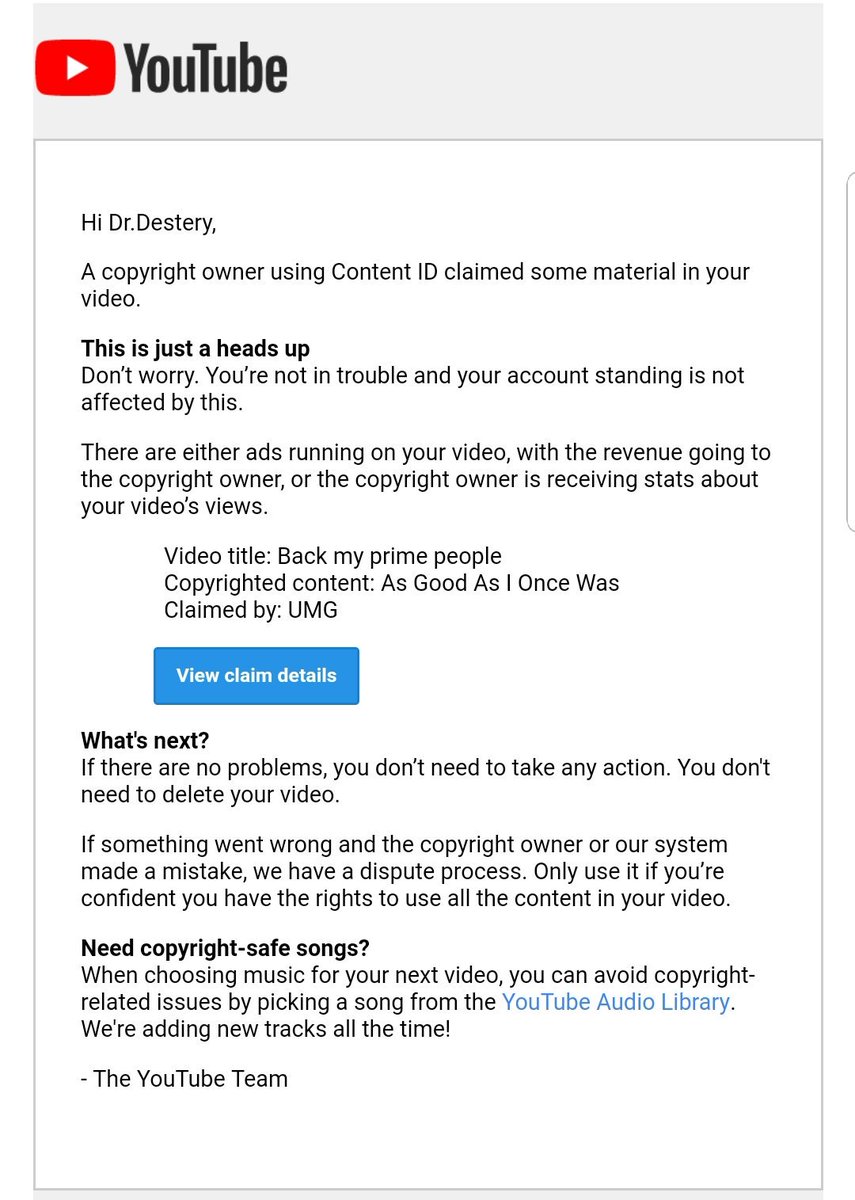Click the '- The YouTube Team' signature

tap(184, 1079)
